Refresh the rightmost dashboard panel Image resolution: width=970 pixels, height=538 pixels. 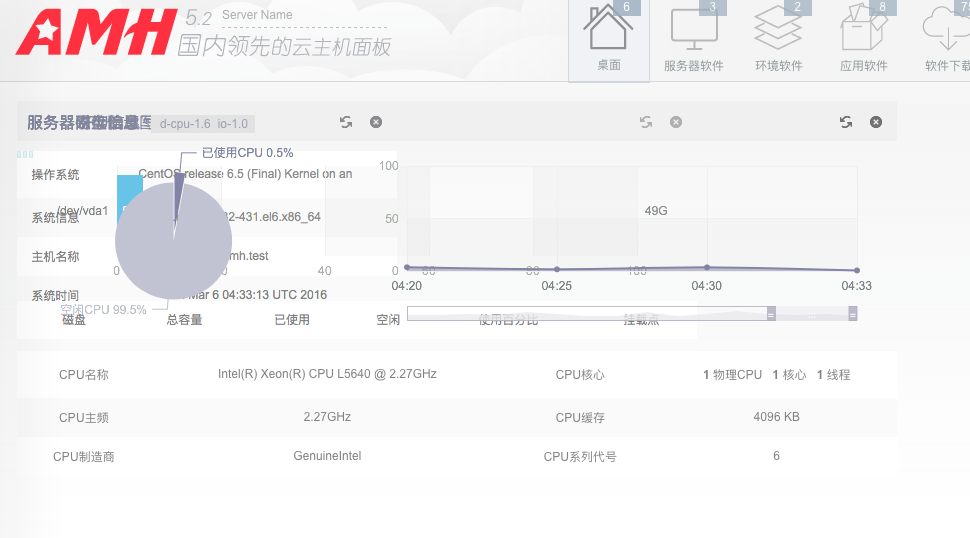846,122
